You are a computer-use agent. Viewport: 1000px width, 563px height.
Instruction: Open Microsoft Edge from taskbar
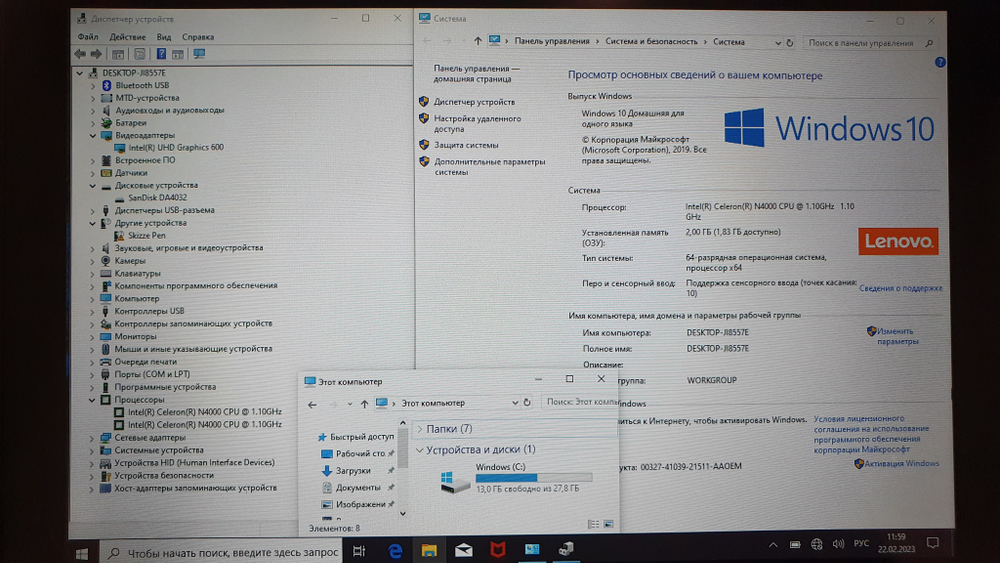point(395,551)
